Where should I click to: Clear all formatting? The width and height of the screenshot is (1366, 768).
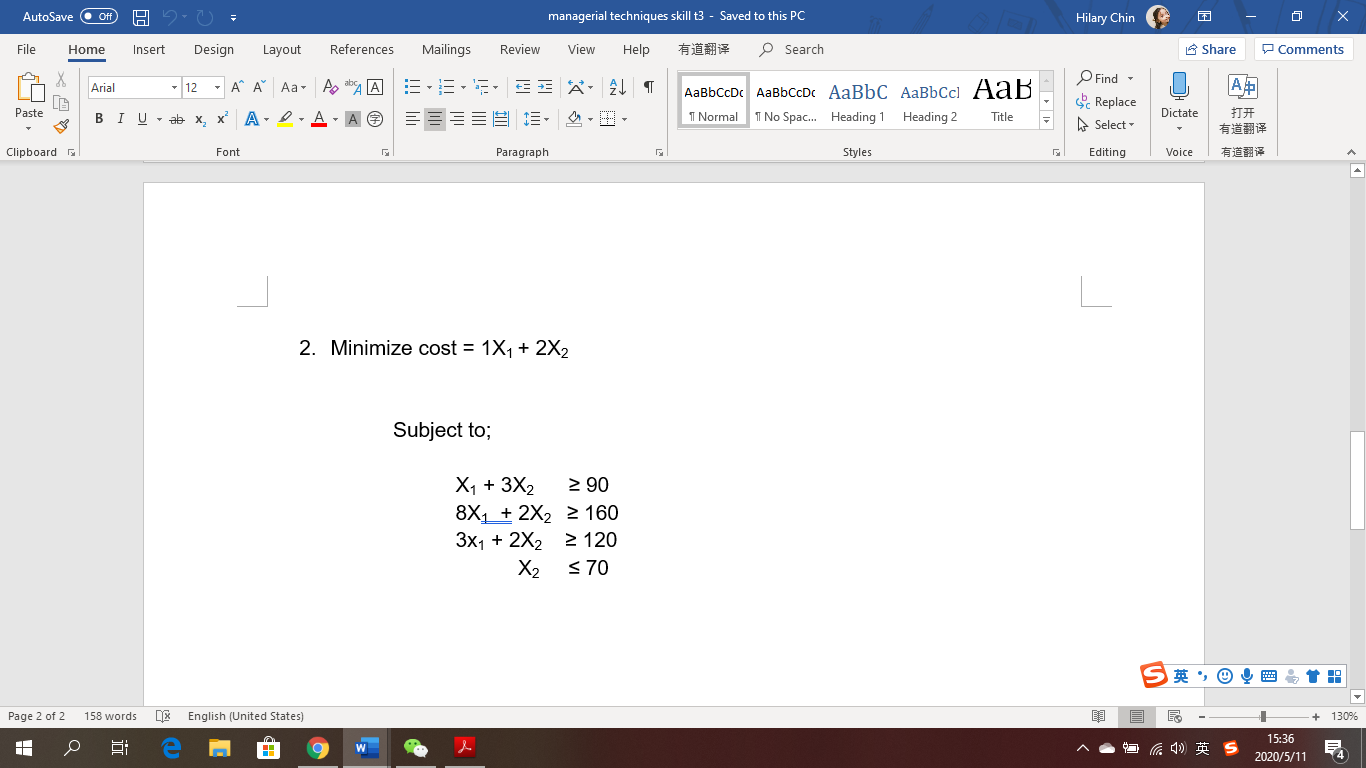pyautogui.click(x=330, y=87)
